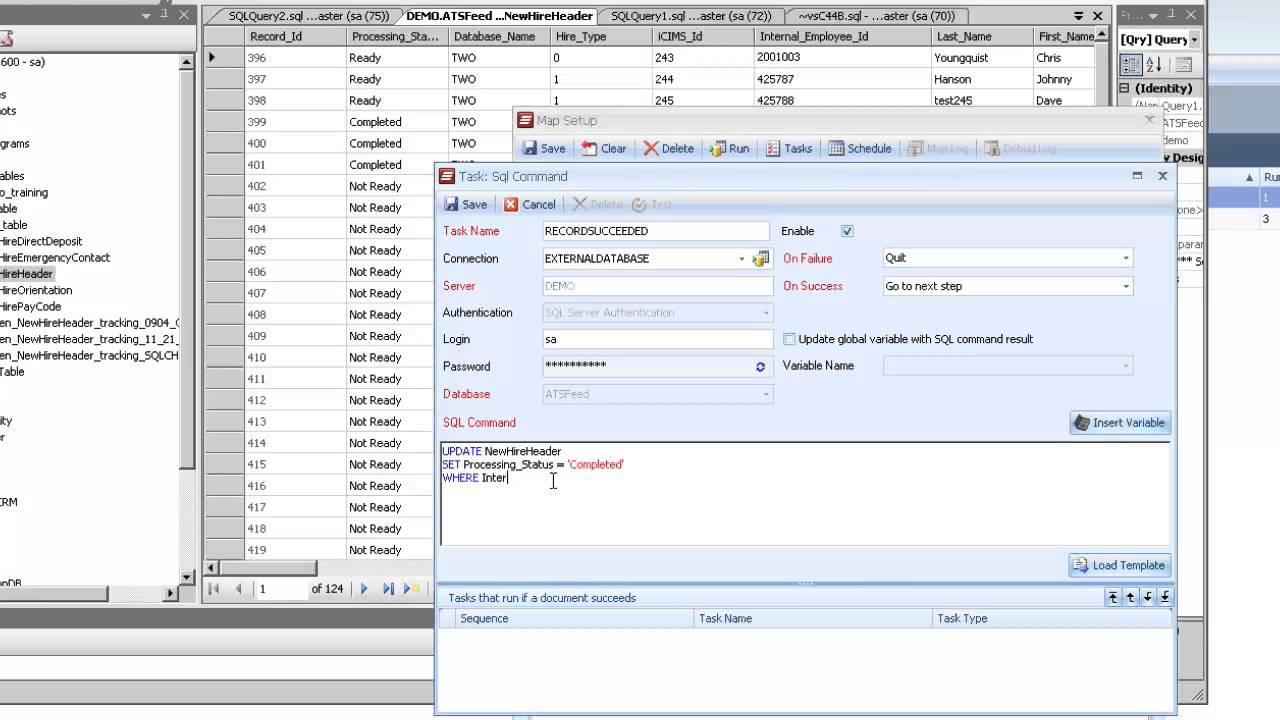Sort grid by Last_Name column header
The height and width of the screenshot is (720, 1280).
[x=982, y=36]
